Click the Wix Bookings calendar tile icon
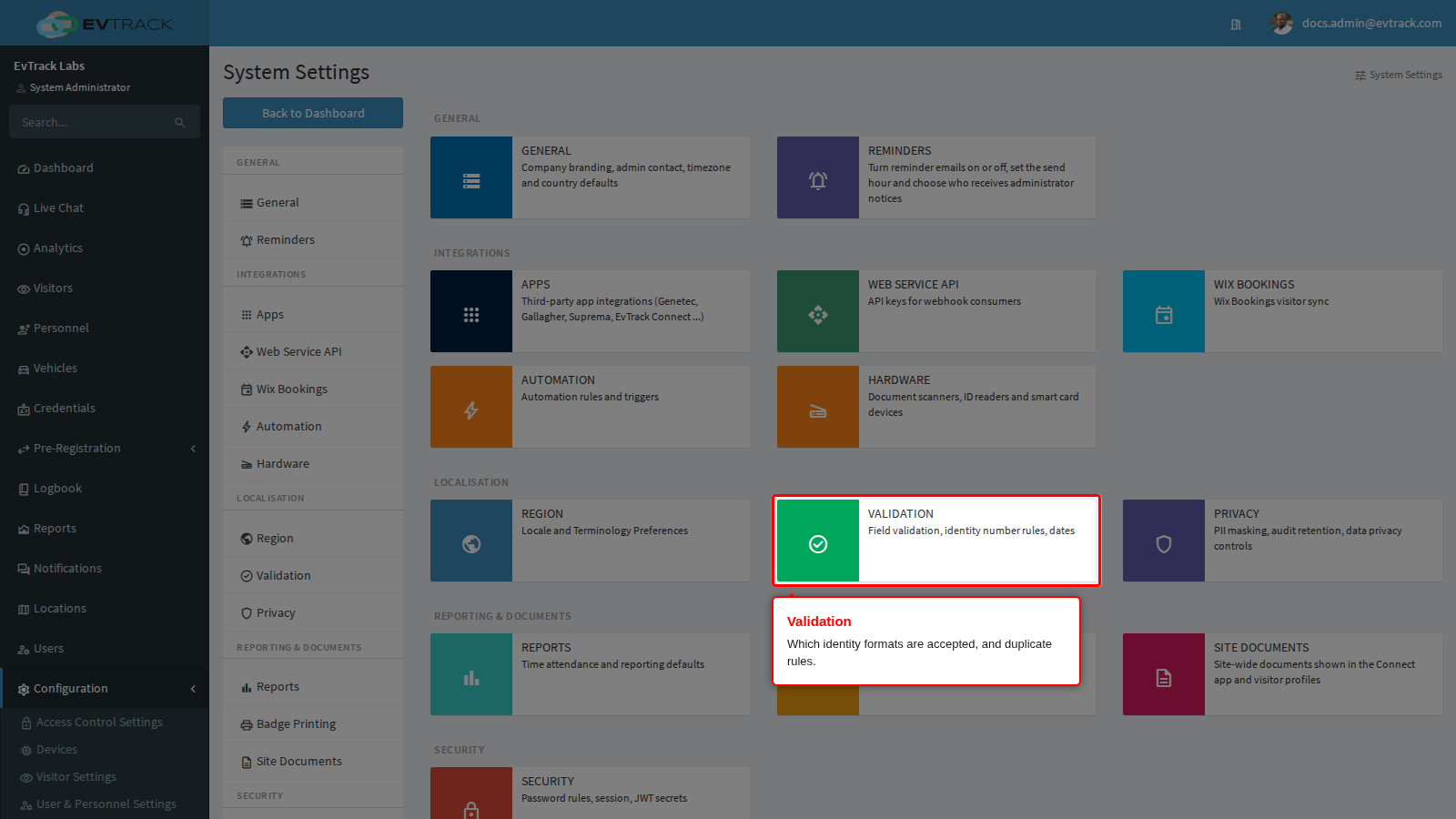The height and width of the screenshot is (819, 1456). tap(1164, 311)
